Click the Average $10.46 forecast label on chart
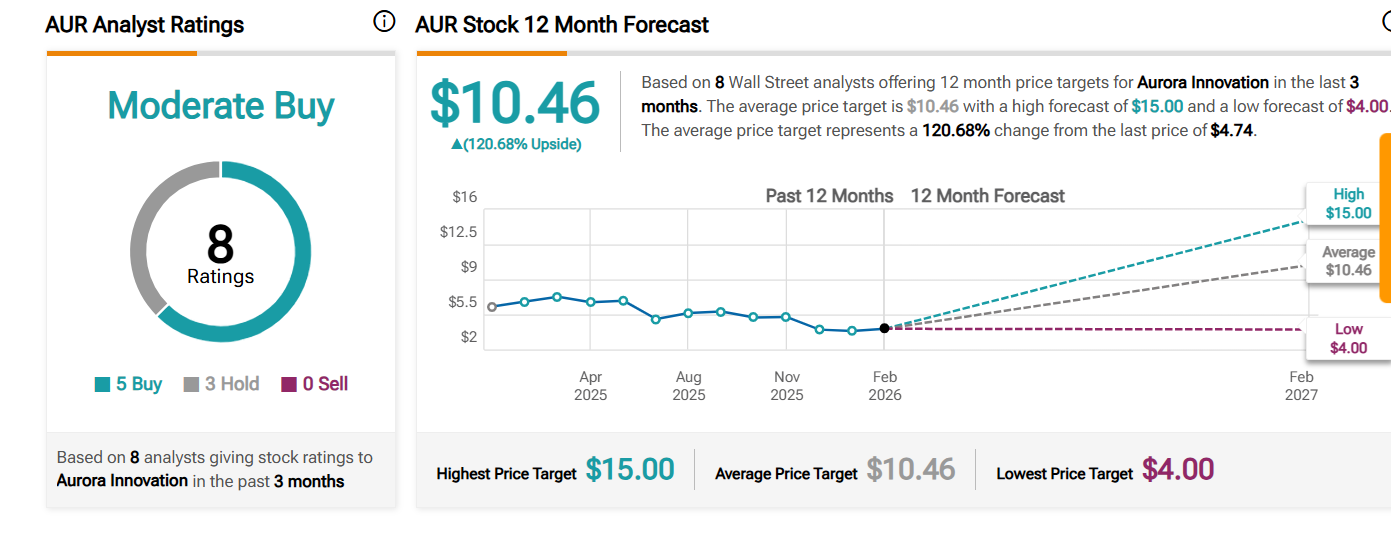The height and width of the screenshot is (547, 1391). (x=1347, y=261)
